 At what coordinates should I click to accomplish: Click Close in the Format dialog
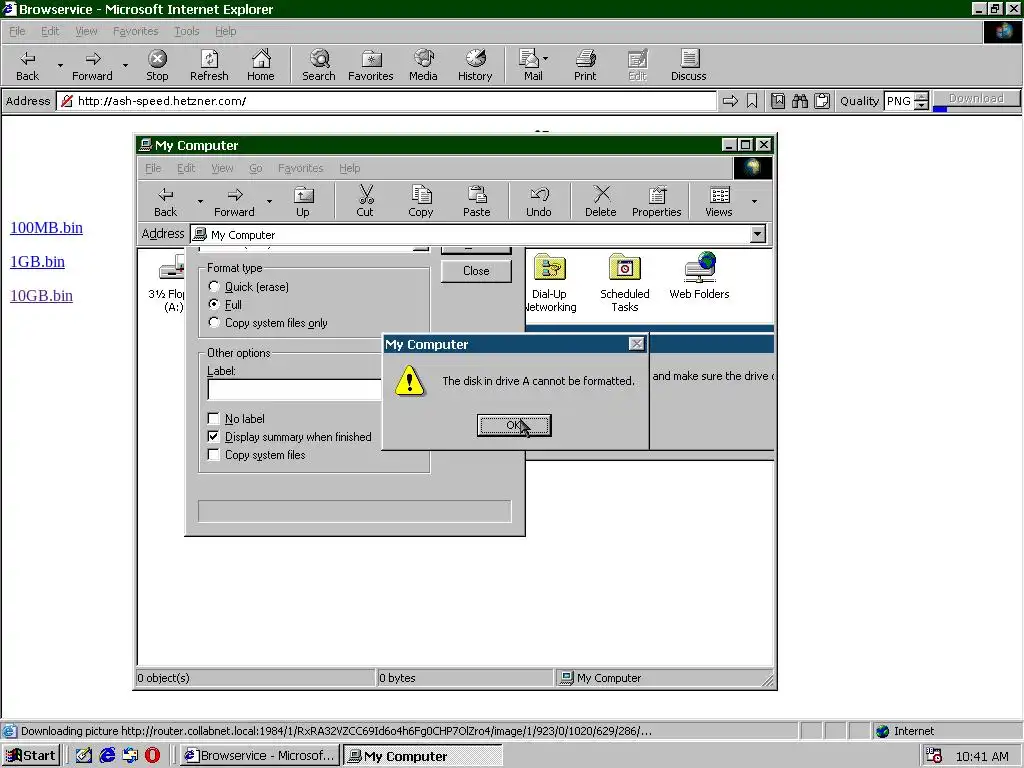(476, 271)
